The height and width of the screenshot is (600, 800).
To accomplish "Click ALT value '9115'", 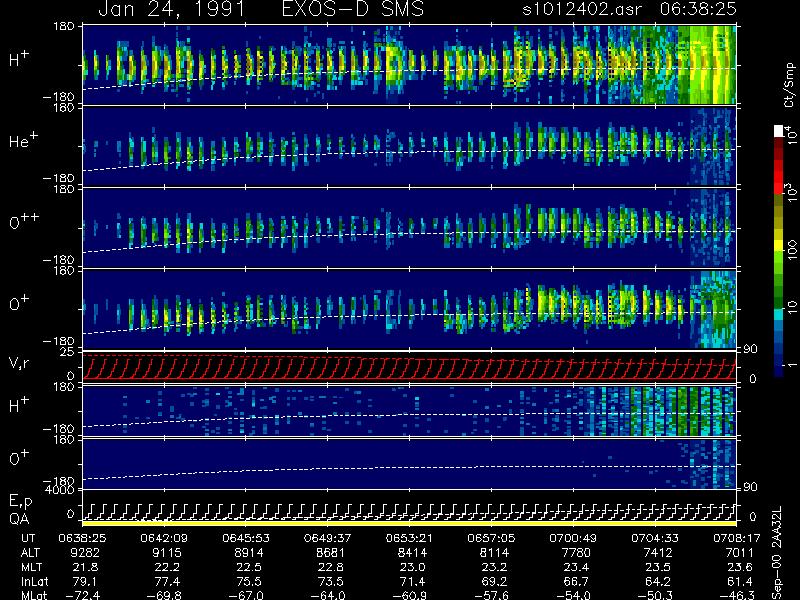I will click(x=167, y=553).
